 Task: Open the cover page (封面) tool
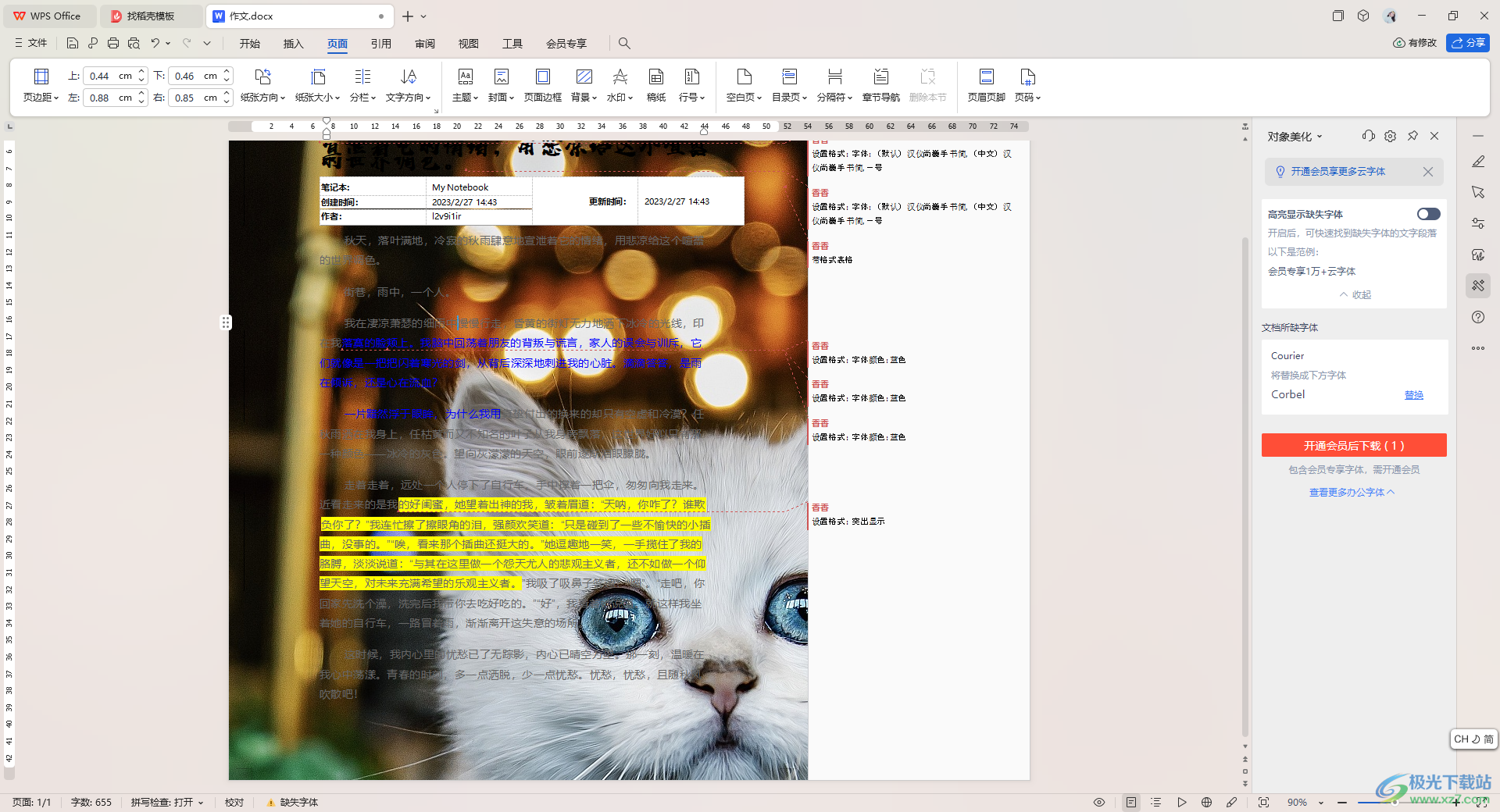coord(501,85)
